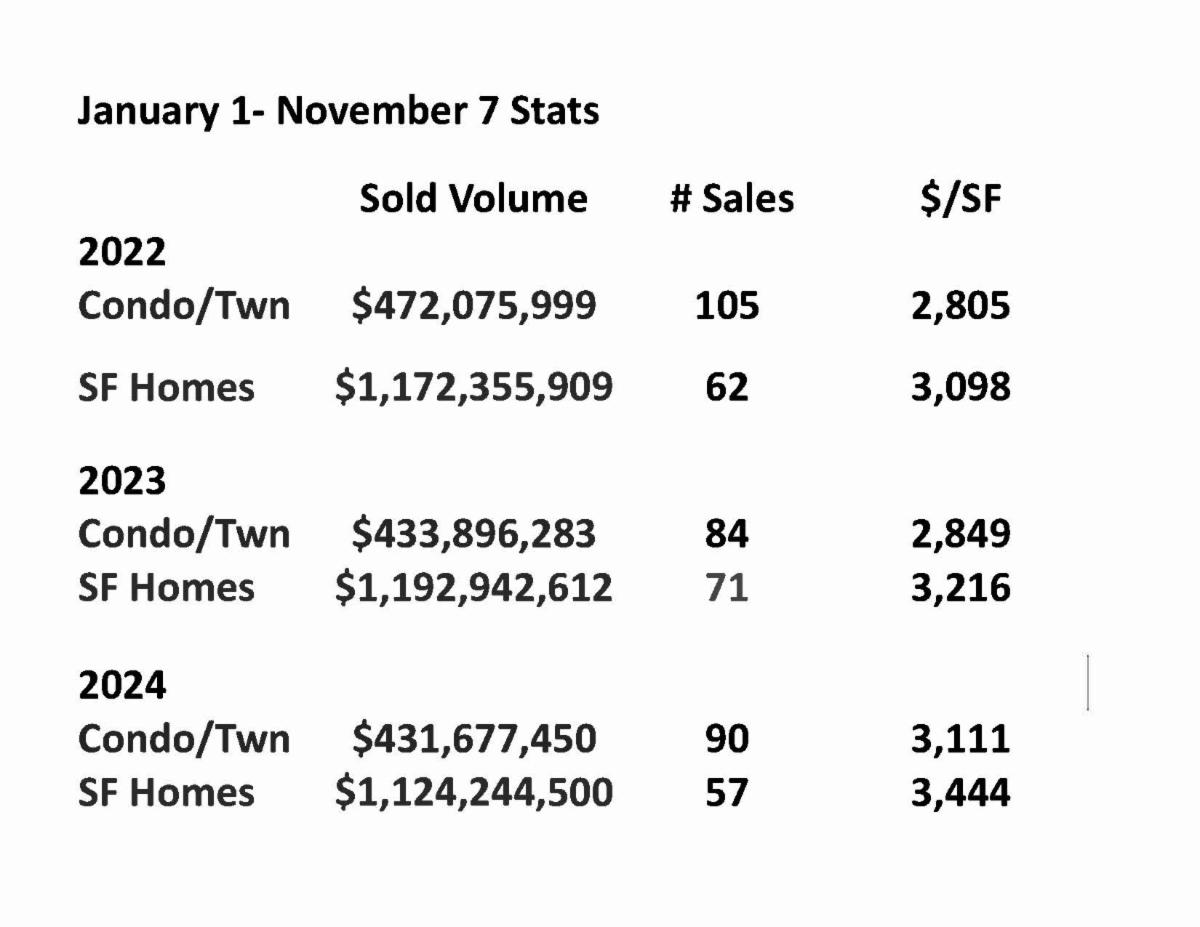The image size is (1200, 927).
Task: Select the 2,805 price per square foot
Action: (960, 306)
